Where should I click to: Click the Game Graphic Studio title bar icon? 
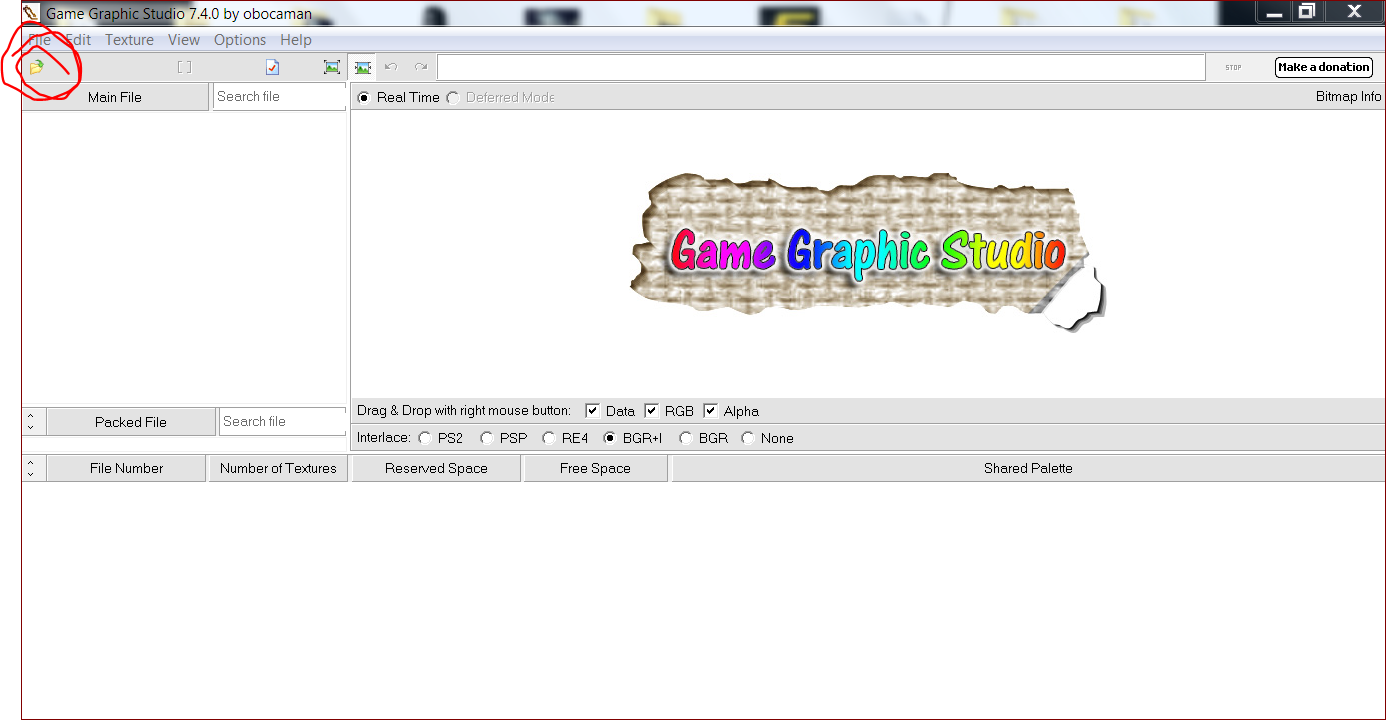(x=31, y=13)
